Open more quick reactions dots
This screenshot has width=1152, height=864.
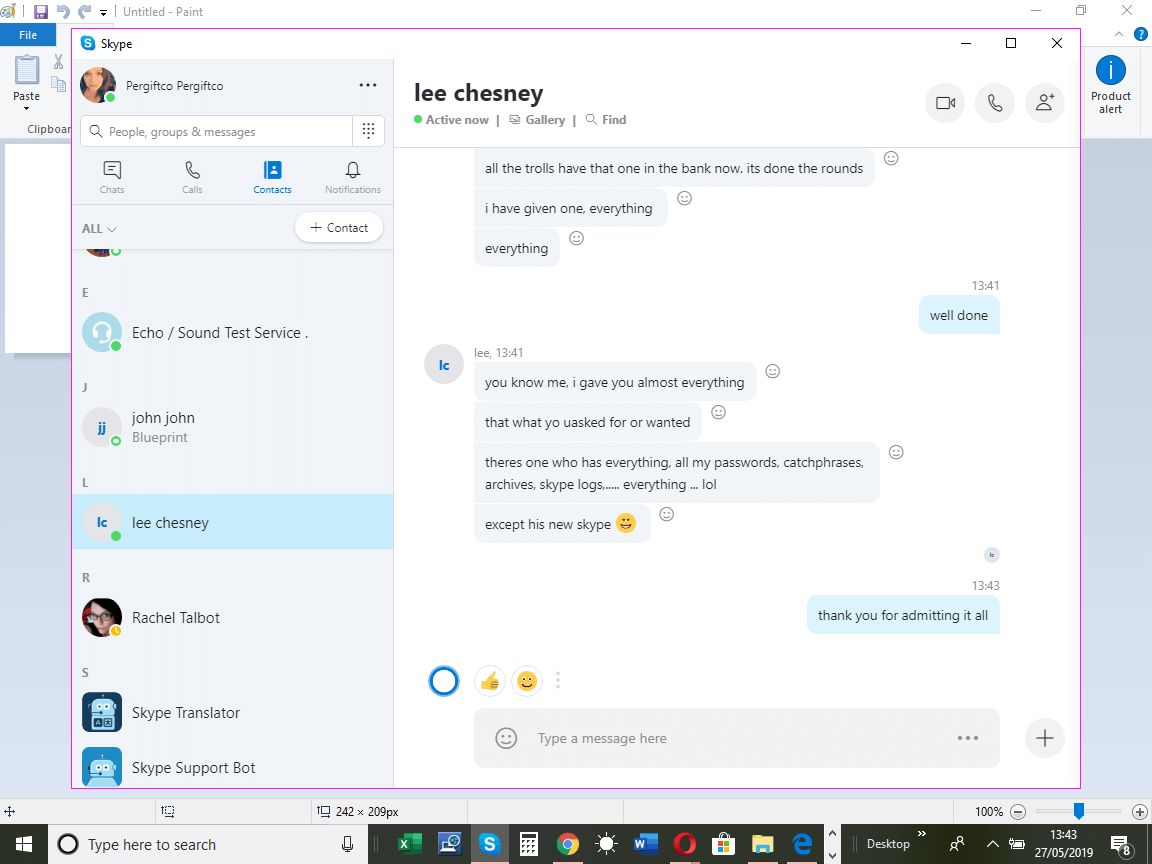[558, 681]
